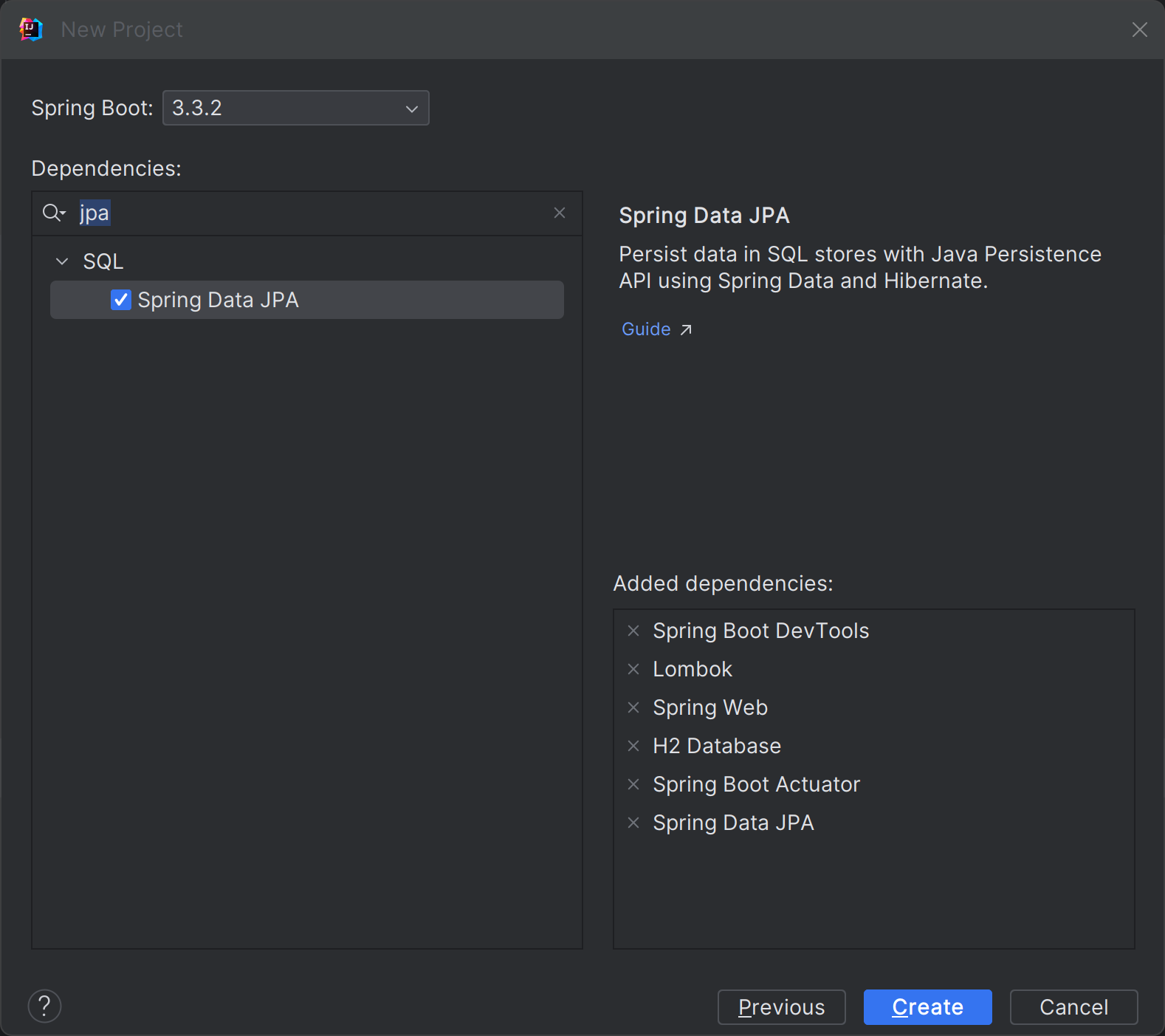Close the New Project dialog window
1165x1036 pixels.
(x=1140, y=30)
